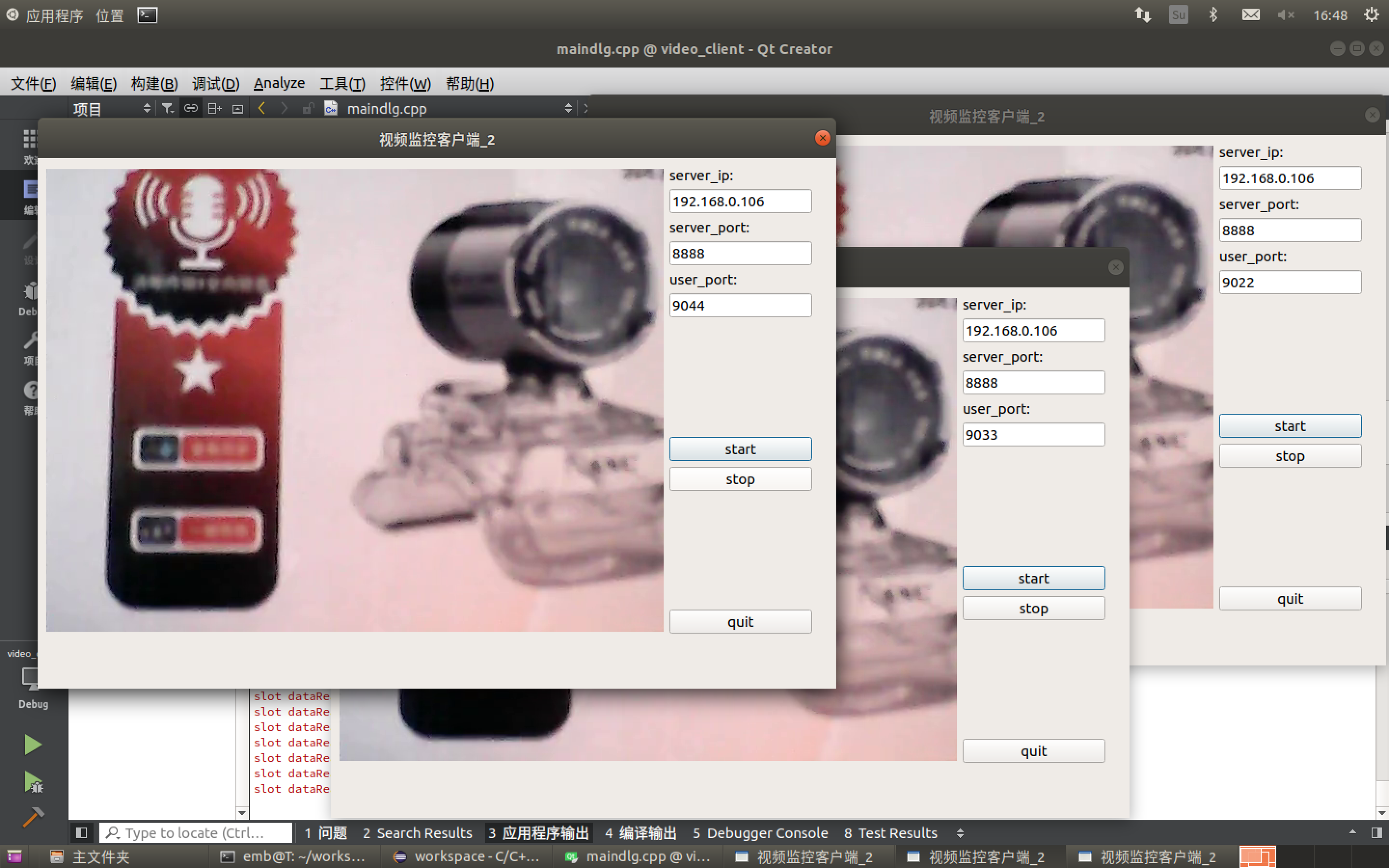Go back with yellow arrow icon
1389x868 pixels.
262,108
